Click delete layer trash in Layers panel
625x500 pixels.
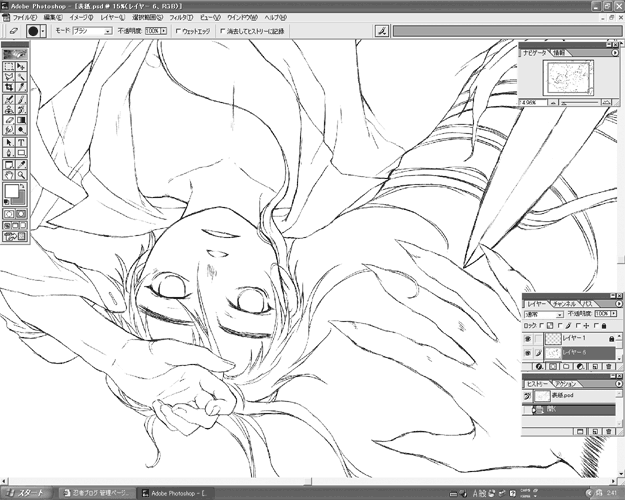(608, 366)
